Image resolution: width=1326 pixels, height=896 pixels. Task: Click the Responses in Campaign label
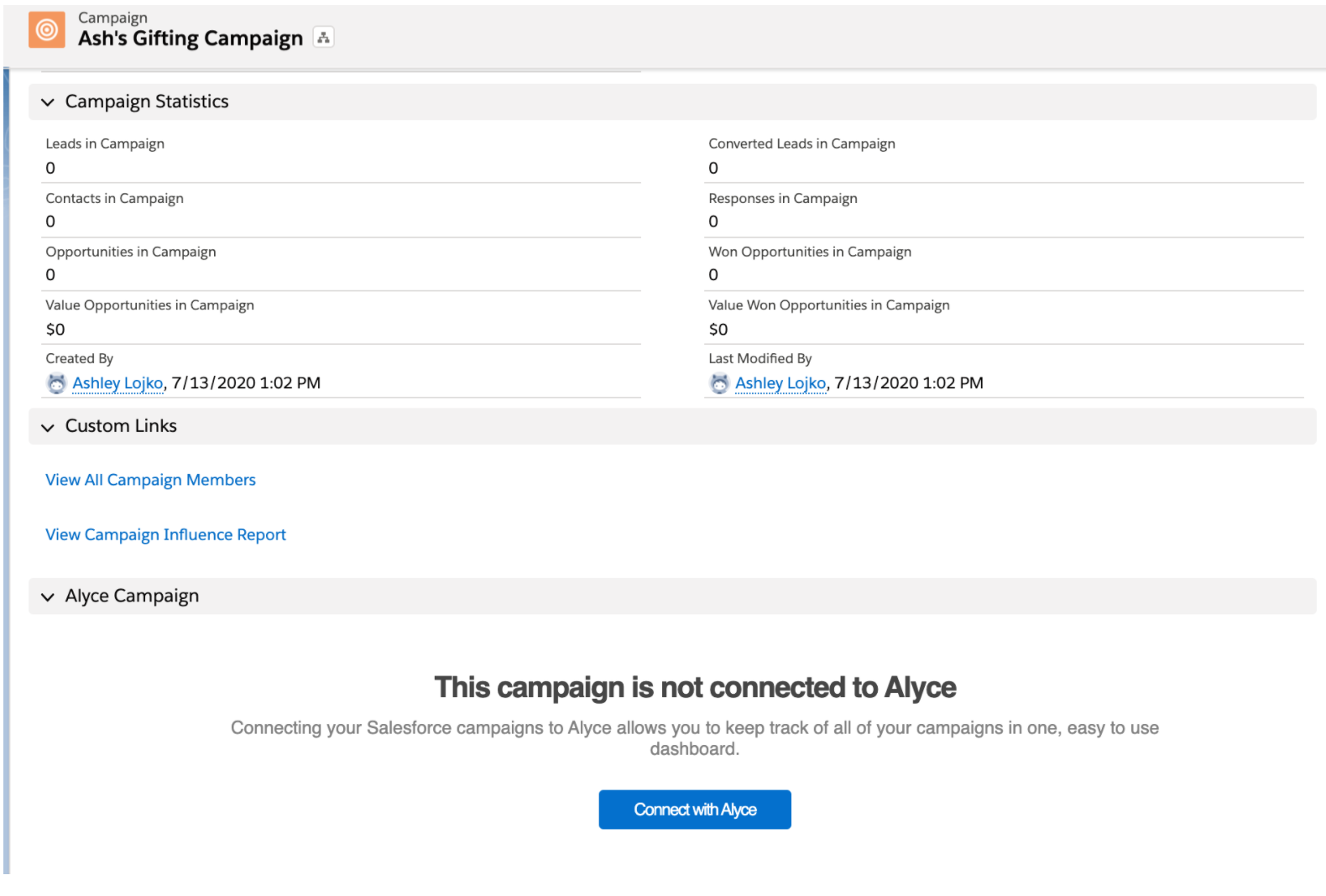(x=783, y=198)
